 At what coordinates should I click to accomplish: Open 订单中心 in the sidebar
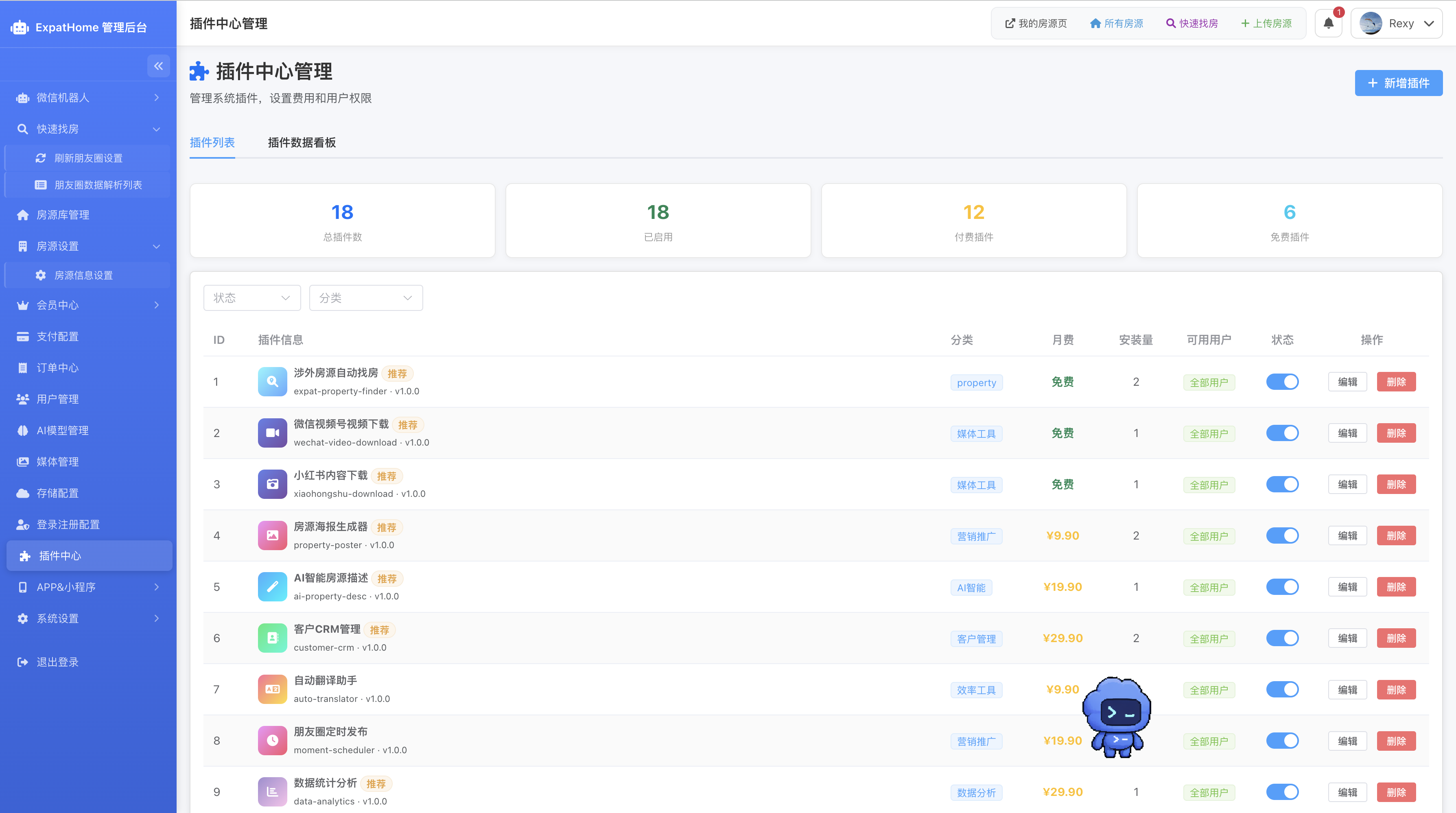pos(88,367)
